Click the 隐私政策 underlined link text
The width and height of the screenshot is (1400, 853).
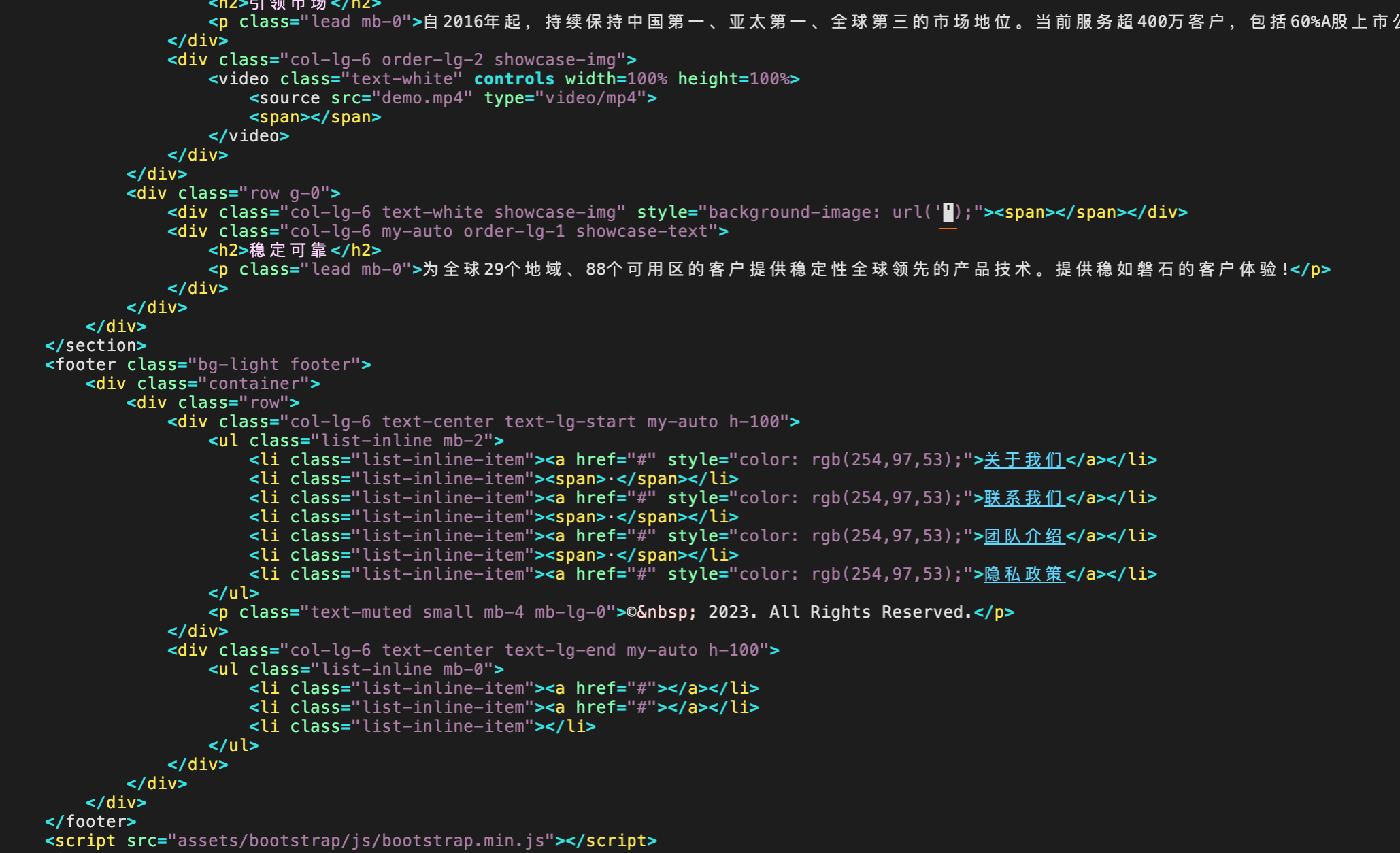point(1024,574)
